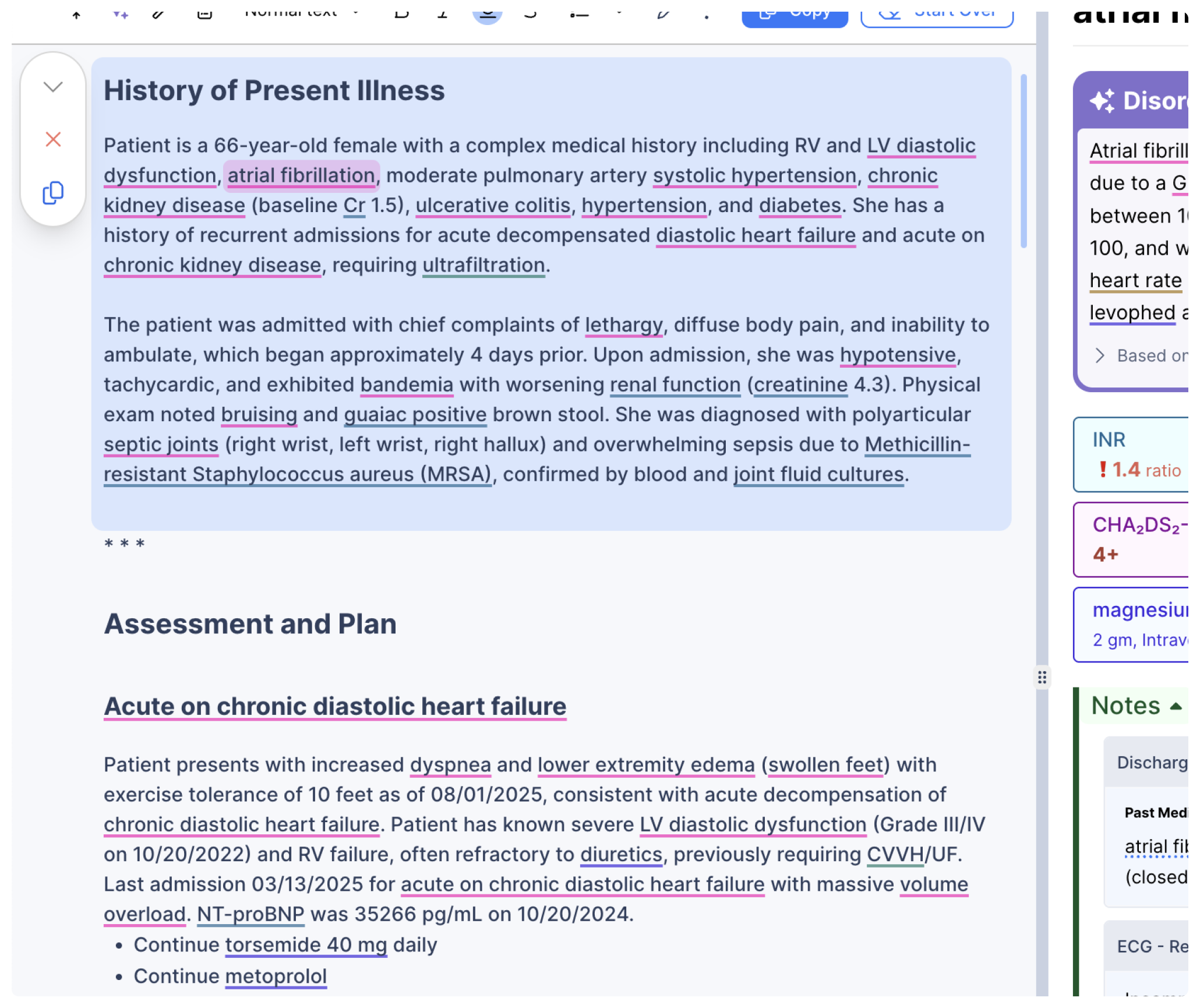Viewport: 1200px width, 1008px height.
Task: Open the magnesium 2 gm order card
Action: point(1131,625)
